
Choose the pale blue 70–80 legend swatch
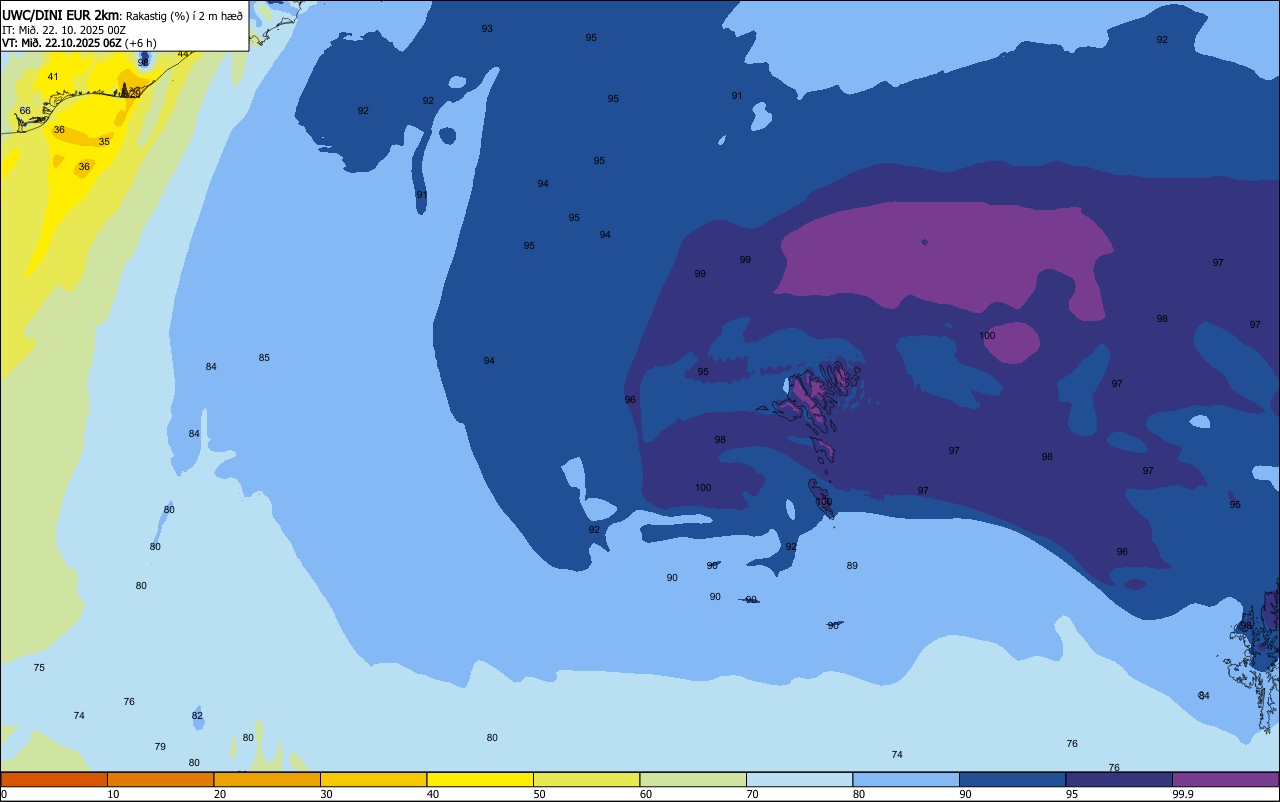pyautogui.click(x=799, y=780)
